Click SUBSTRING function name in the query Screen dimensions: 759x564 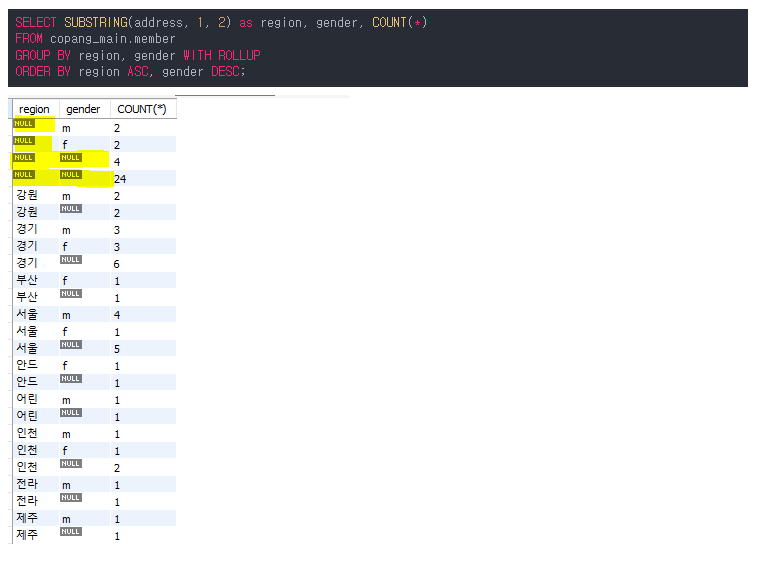pyautogui.click(x=96, y=23)
